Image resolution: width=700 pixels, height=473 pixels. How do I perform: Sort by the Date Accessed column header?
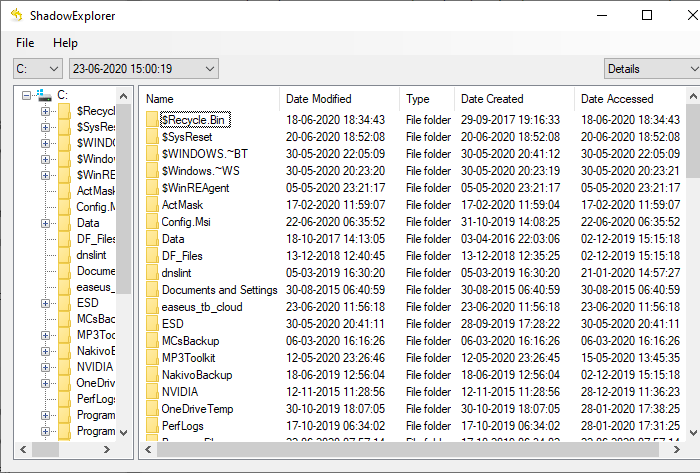pyautogui.click(x=629, y=99)
